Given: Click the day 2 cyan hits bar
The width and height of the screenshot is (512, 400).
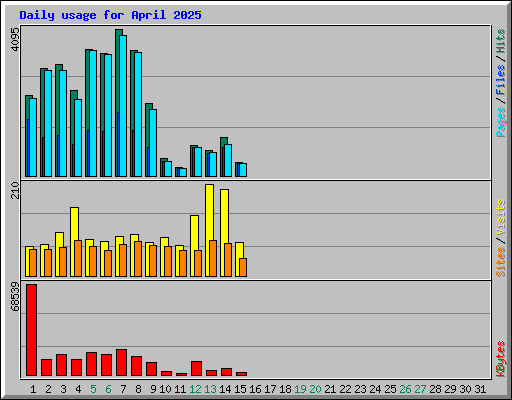Looking at the screenshot, I should (x=48, y=123).
